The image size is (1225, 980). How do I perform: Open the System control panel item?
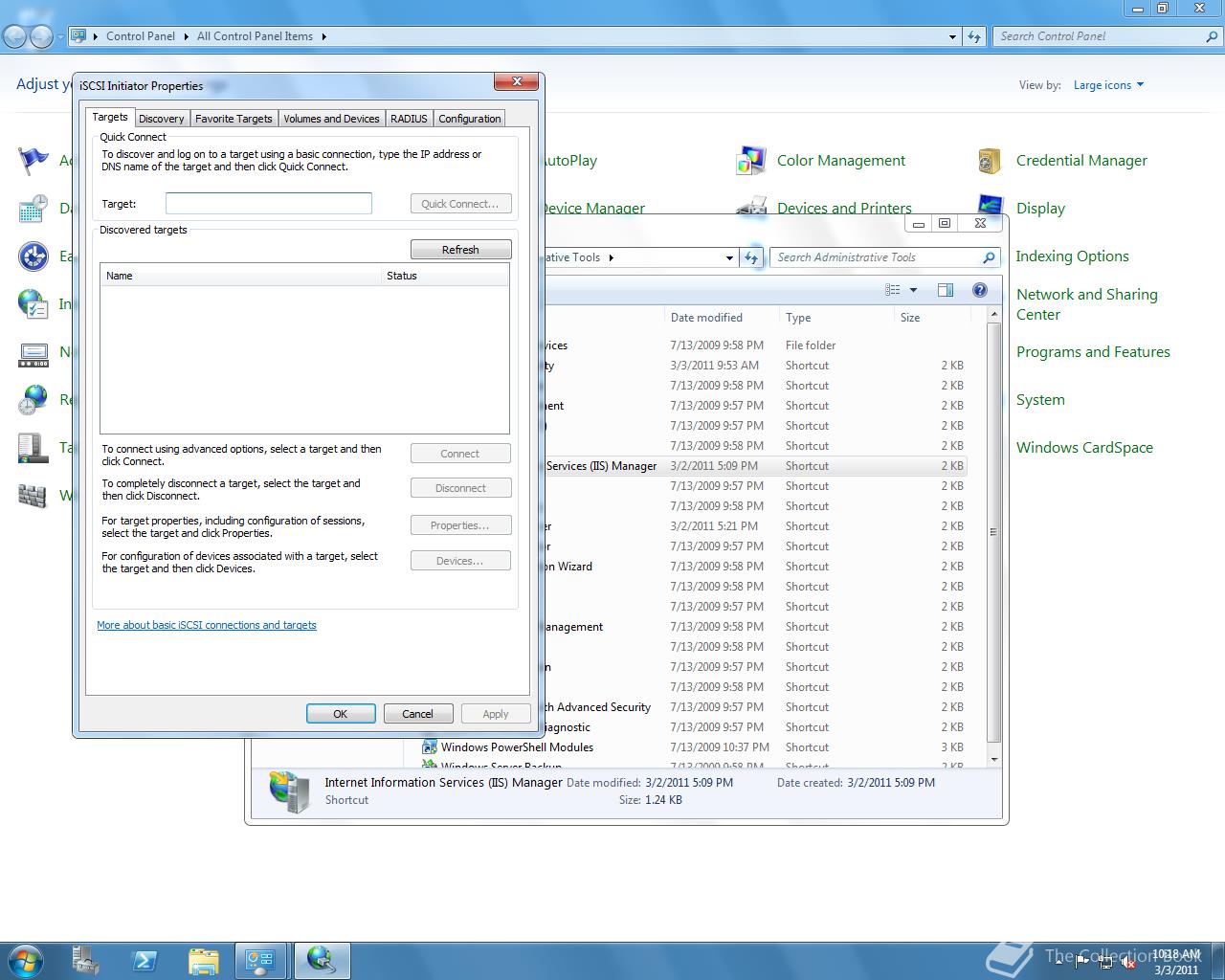[1040, 400]
